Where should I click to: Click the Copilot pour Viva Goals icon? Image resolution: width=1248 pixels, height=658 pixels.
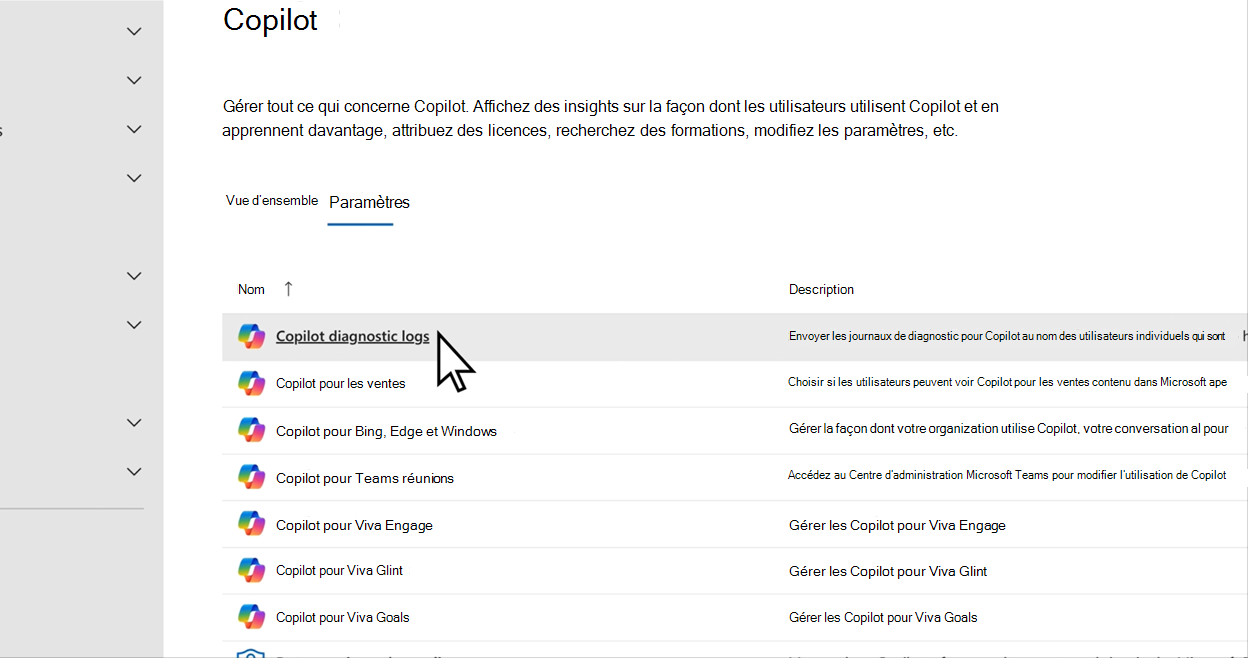[251, 617]
